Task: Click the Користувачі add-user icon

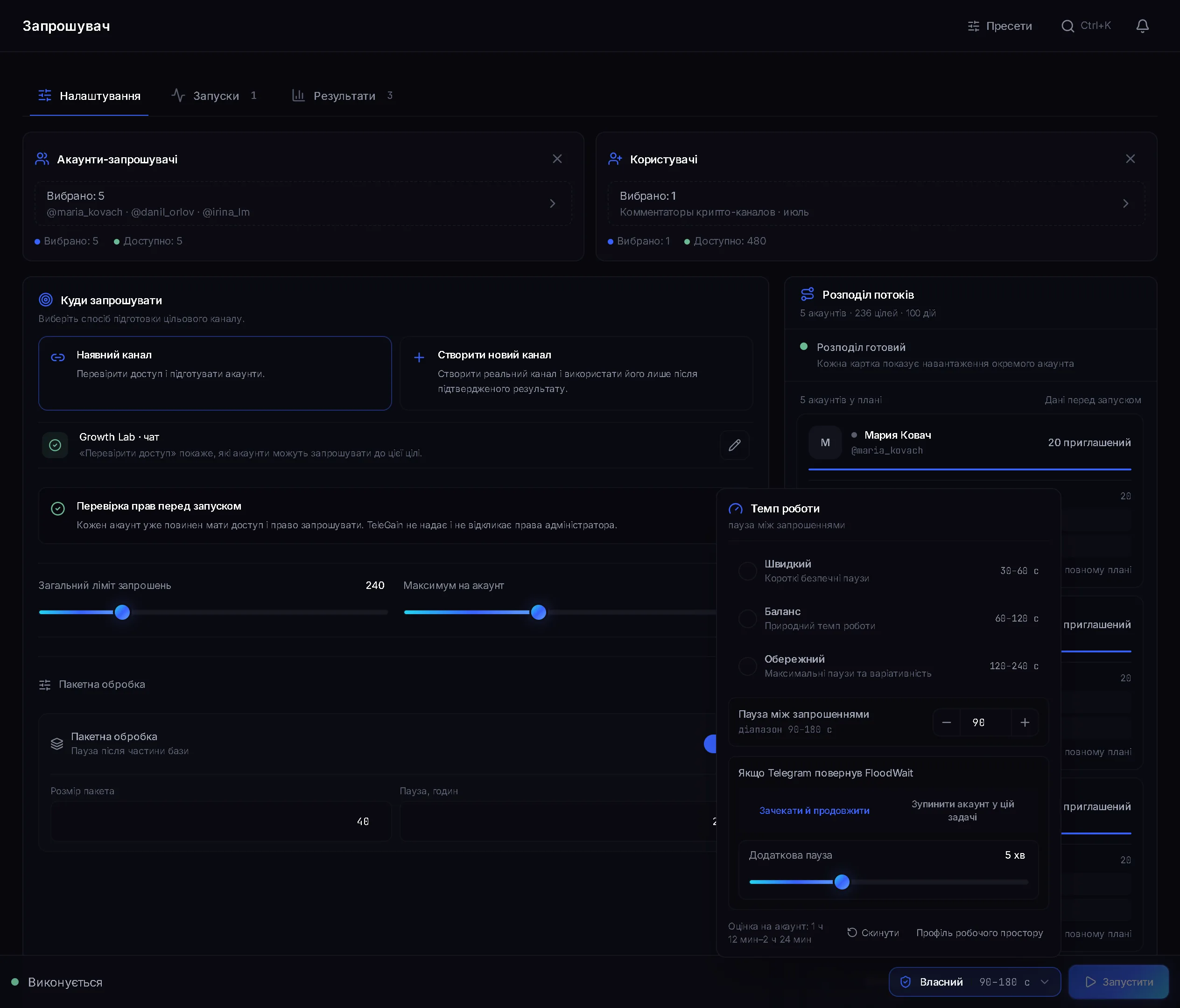Action: pyautogui.click(x=615, y=159)
